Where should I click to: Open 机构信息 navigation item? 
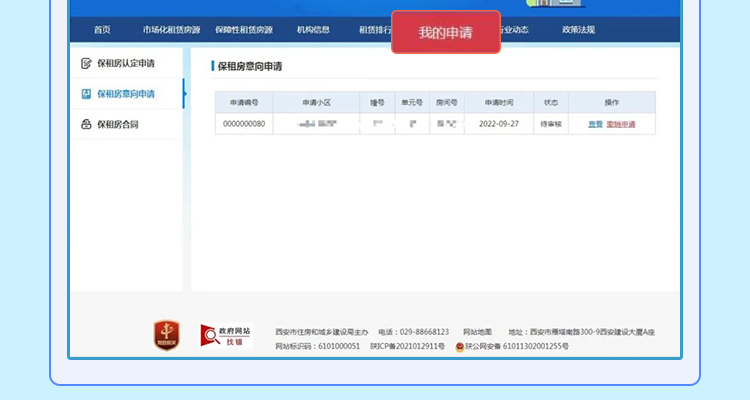[x=313, y=30]
